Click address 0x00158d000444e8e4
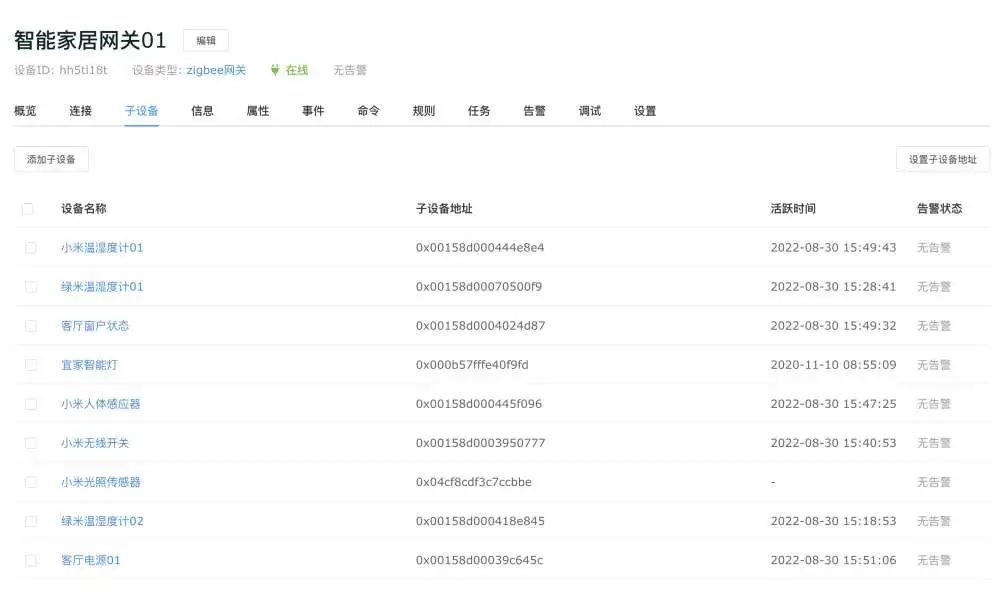Screen dimensions: 1000x600 [x=480, y=247]
